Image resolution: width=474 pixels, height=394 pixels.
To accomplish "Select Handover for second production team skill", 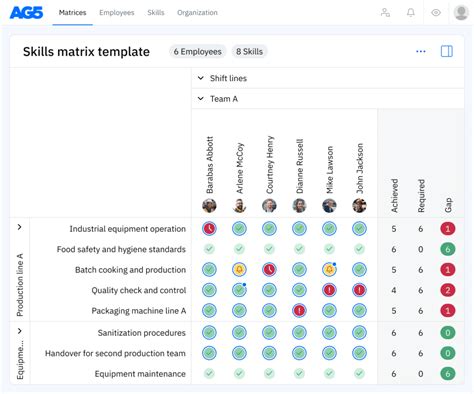I will pos(115,353).
